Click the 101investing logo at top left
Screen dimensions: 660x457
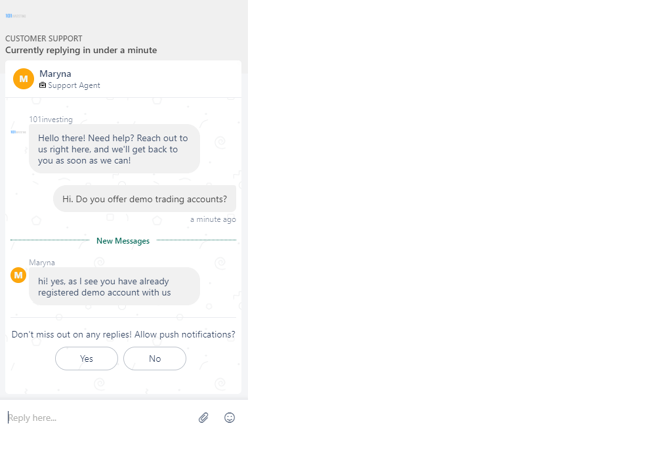16,16
